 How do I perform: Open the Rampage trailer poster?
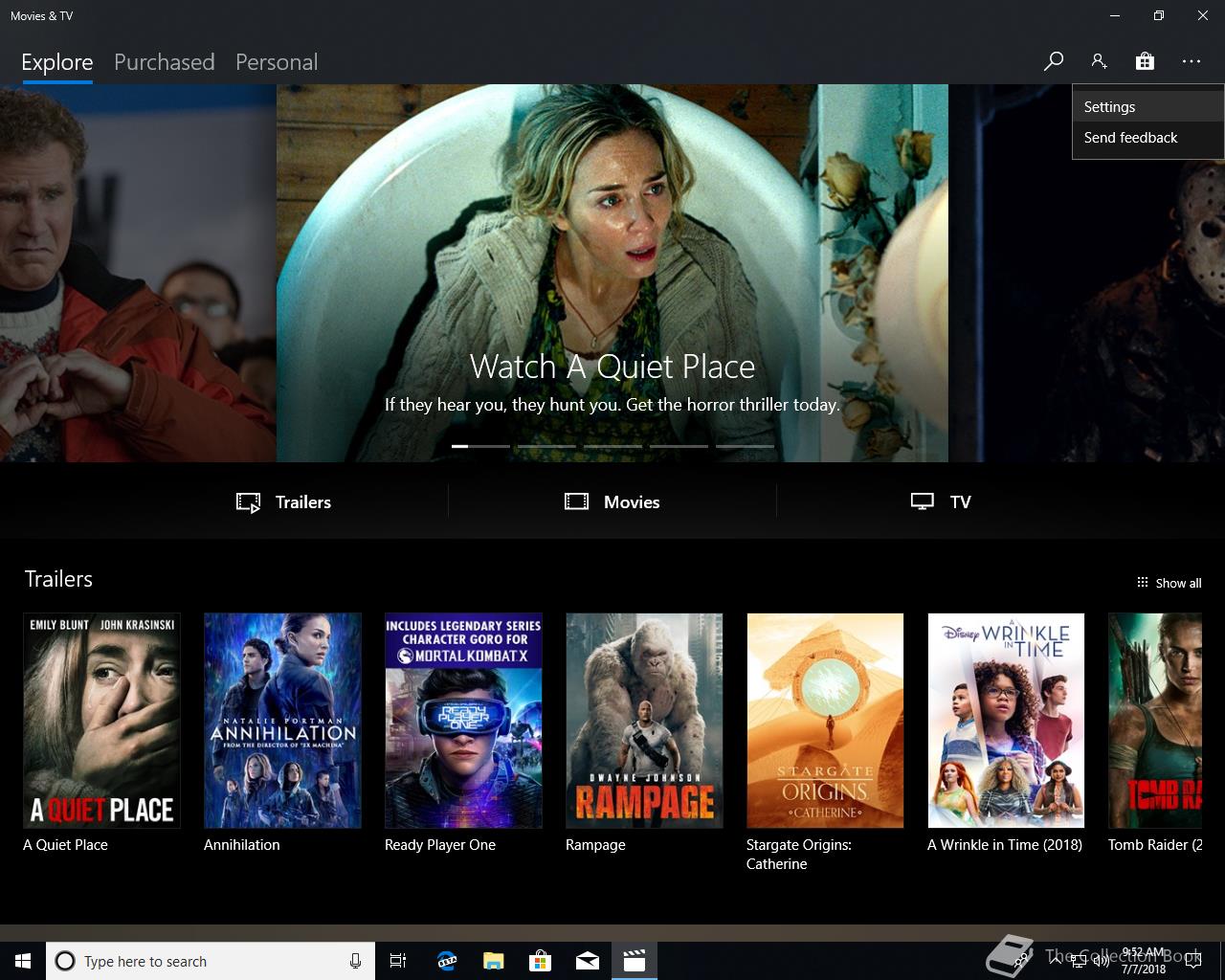[x=644, y=721]
